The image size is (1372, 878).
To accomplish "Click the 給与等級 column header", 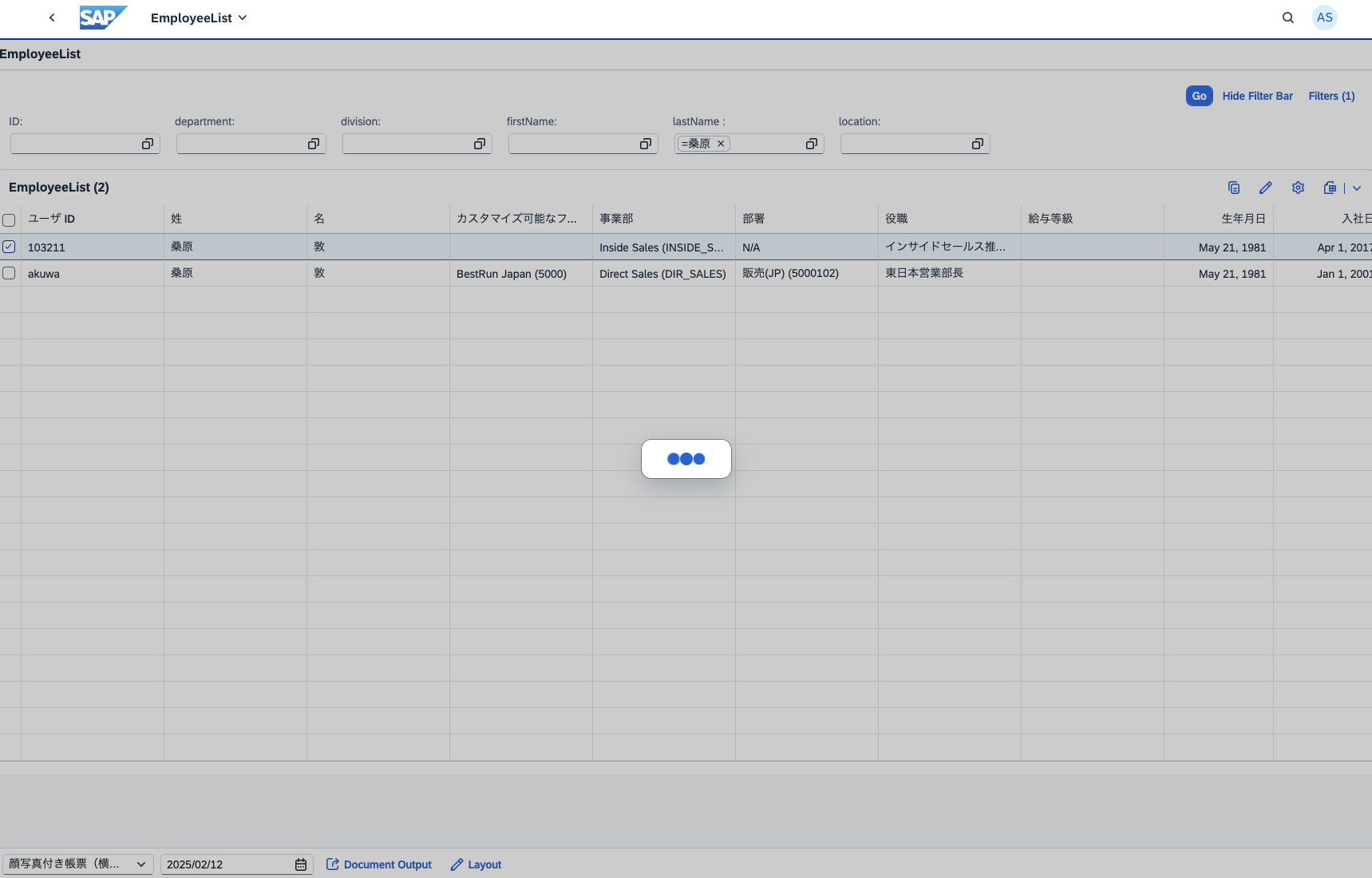I will 1093,219.
